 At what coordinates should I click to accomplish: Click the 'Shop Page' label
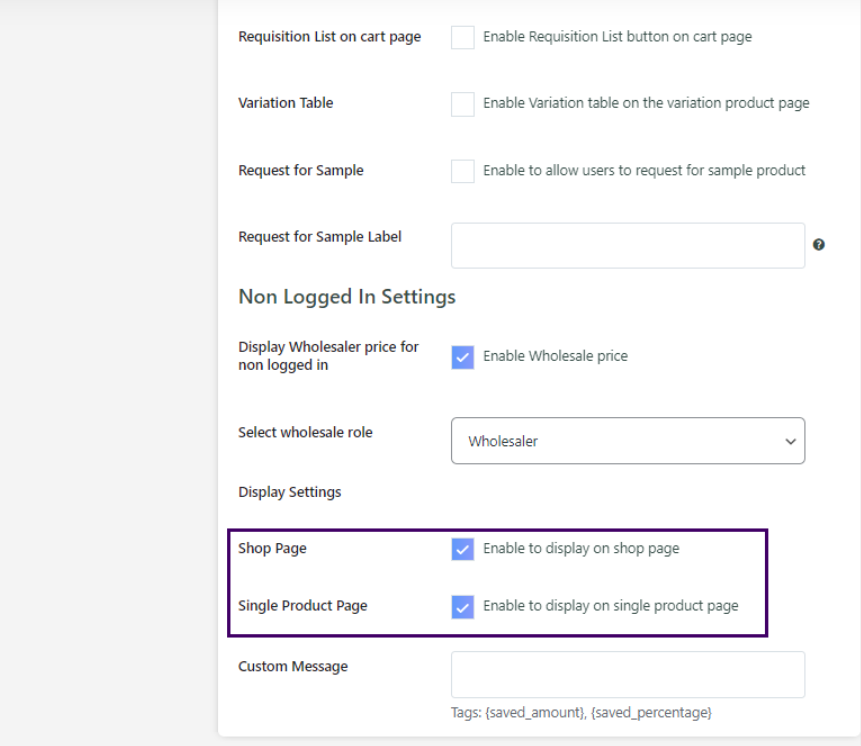272,548
